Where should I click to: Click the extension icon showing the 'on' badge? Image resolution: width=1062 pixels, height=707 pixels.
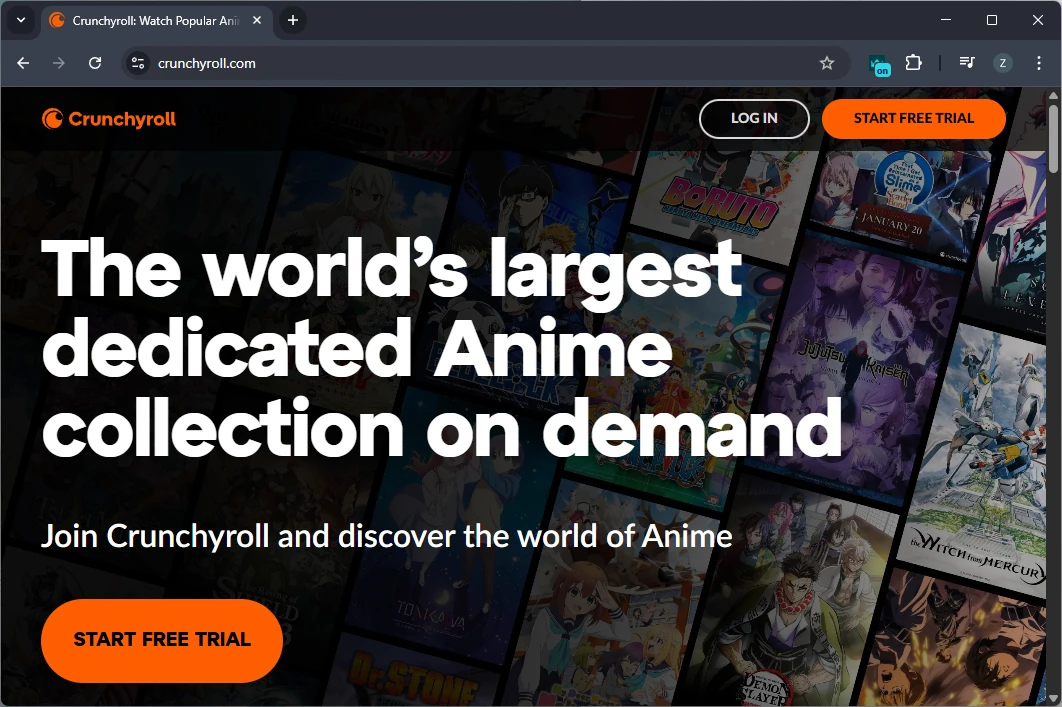click(879, 64)
